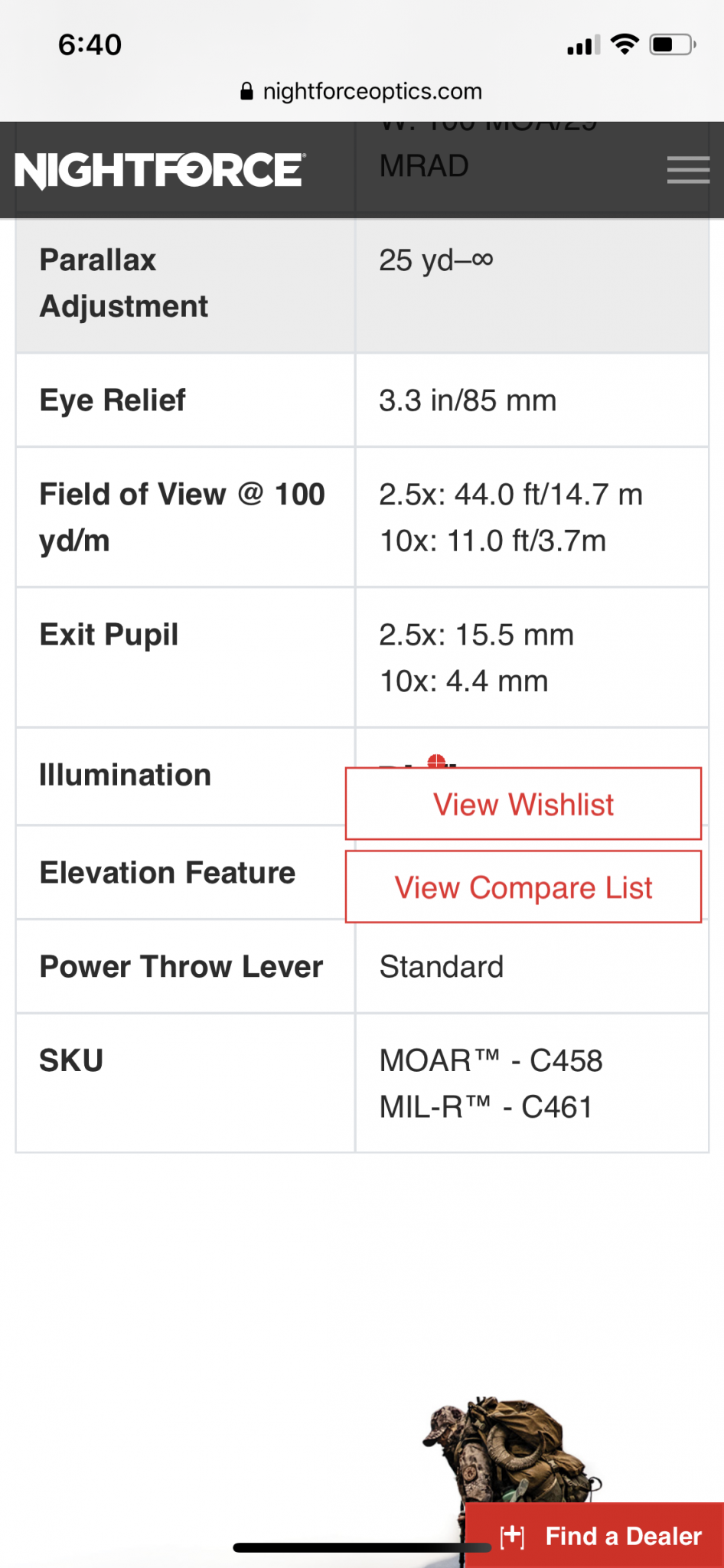Tap the cellular signal bars icon
Screen dimensions: 724x1568
pyautogui.click(x=583, y=45)
